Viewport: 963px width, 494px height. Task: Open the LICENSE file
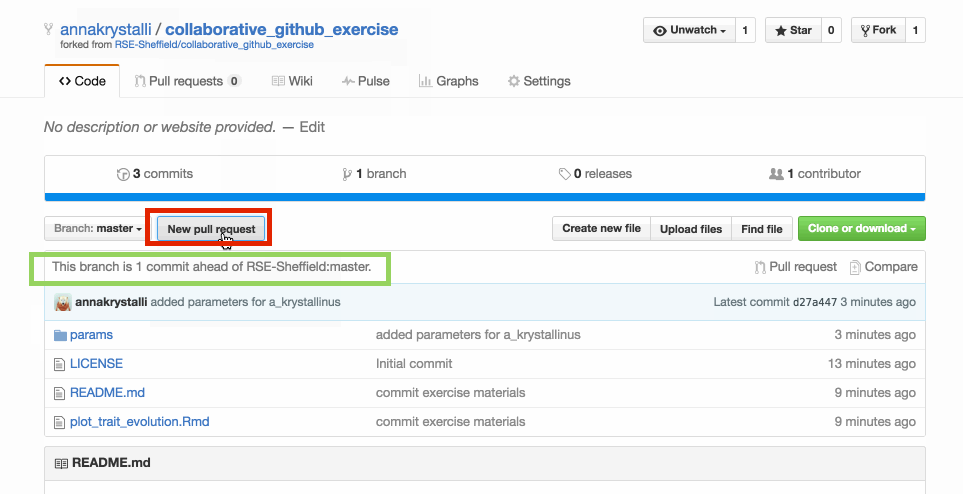click(x=96, y=364)
